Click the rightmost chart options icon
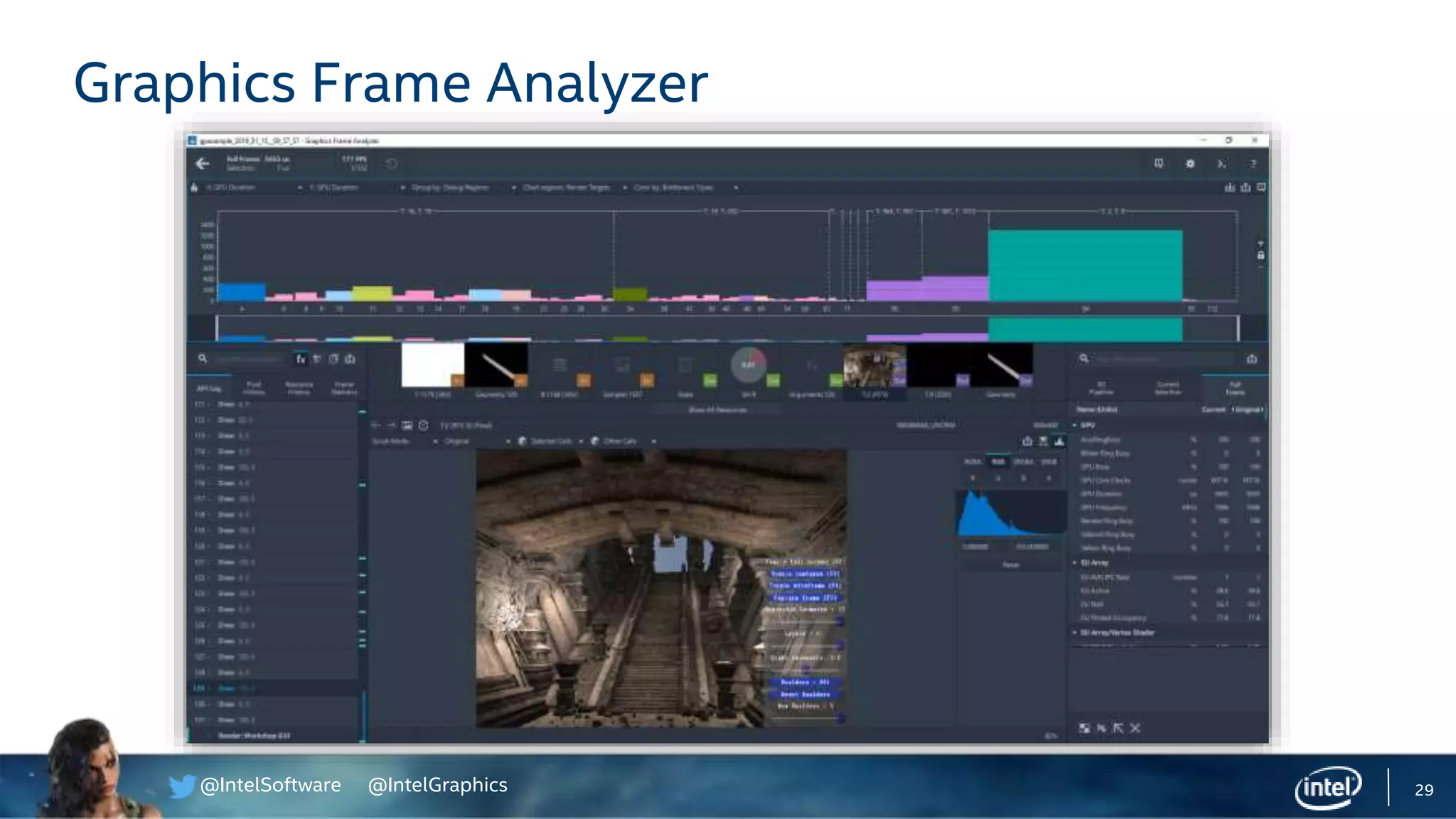This screenshot has height=819, width=1456. 1261,188
